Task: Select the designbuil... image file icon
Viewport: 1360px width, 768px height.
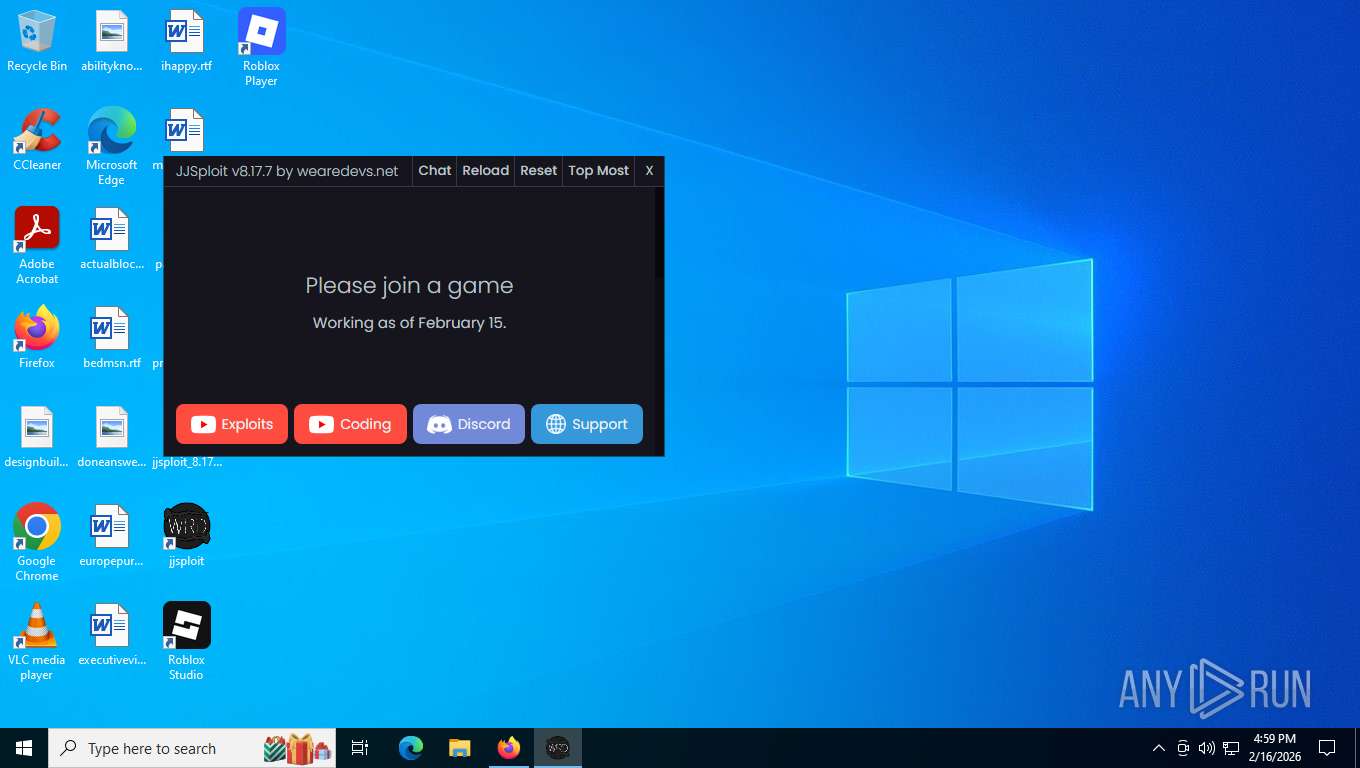Action: 37,438
